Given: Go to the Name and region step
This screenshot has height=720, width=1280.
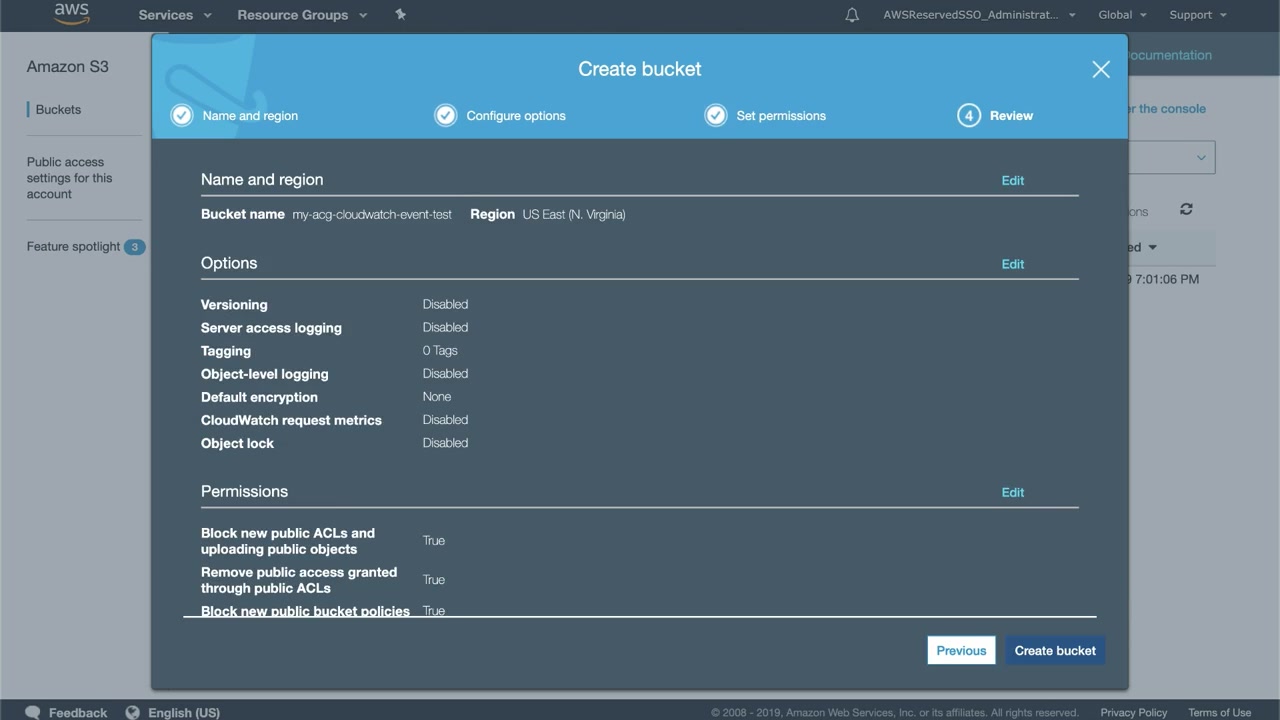Looking at the screenshot, I should pos(250,116).
